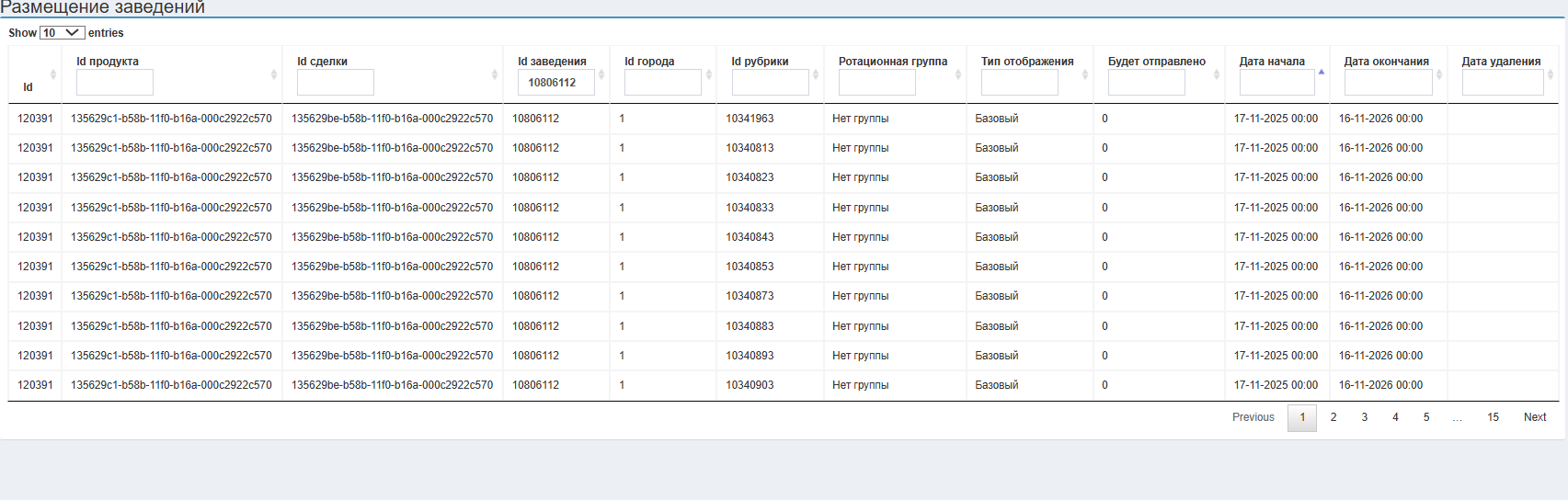Sort by Дата начала arrow icon
This screenshot has height=500, width=1568.
(1322, 73)
